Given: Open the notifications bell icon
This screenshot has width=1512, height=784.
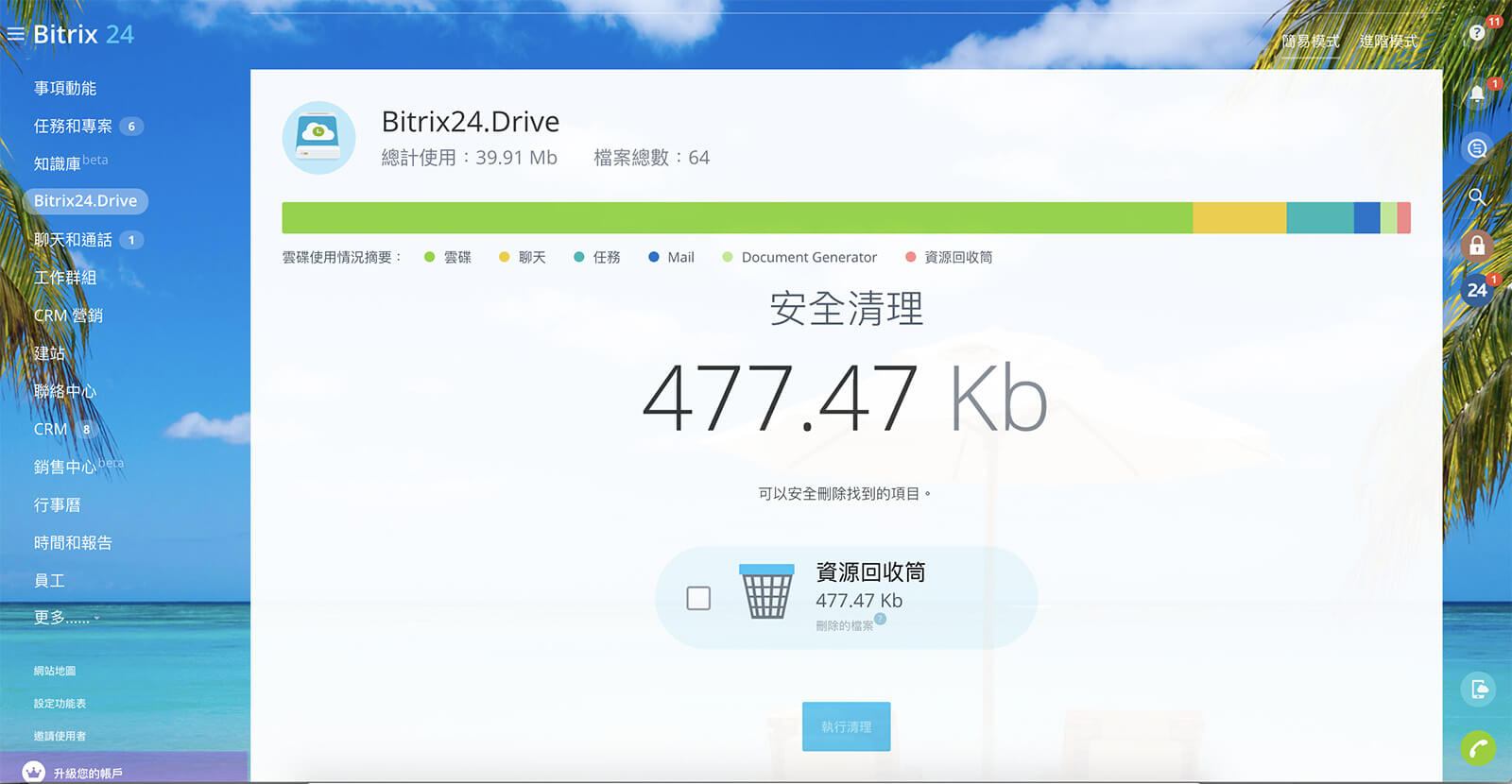Looking at the screenshot, I should [1477, 94].
